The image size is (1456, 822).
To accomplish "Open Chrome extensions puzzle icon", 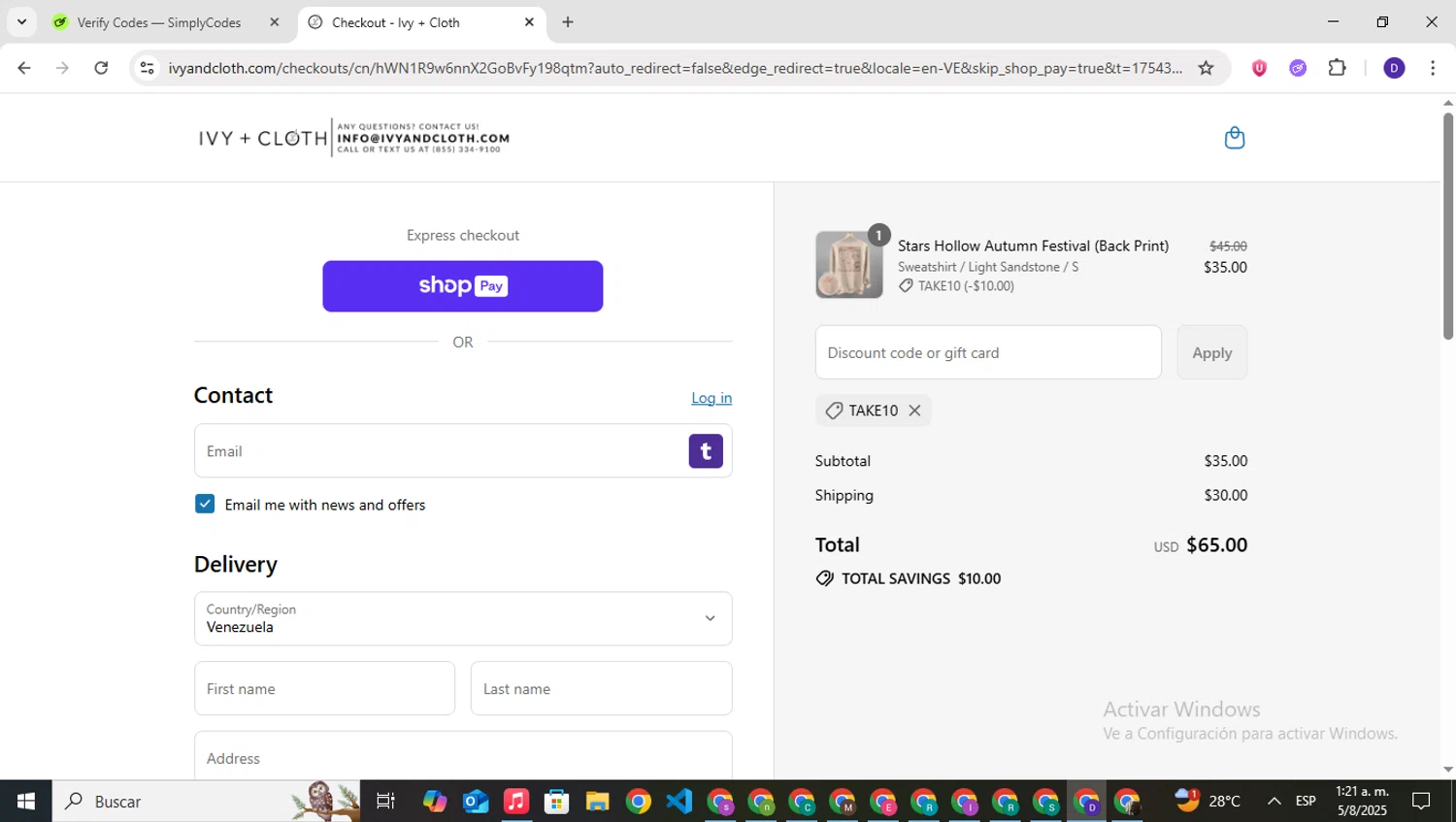I will (1337, 68).
